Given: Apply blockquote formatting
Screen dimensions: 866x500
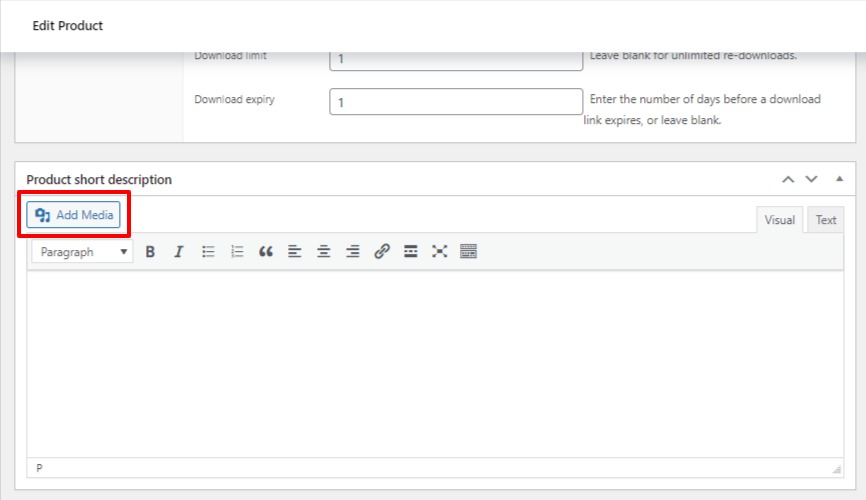Looking at the screenshot, I should (x=265, y=252).
